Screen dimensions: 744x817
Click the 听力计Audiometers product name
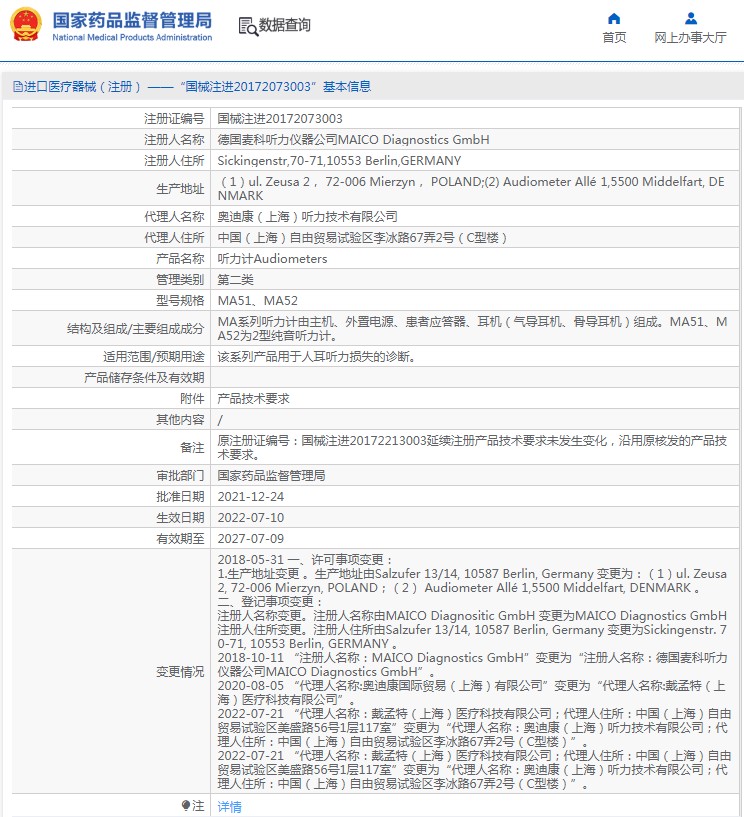point(272,258)
